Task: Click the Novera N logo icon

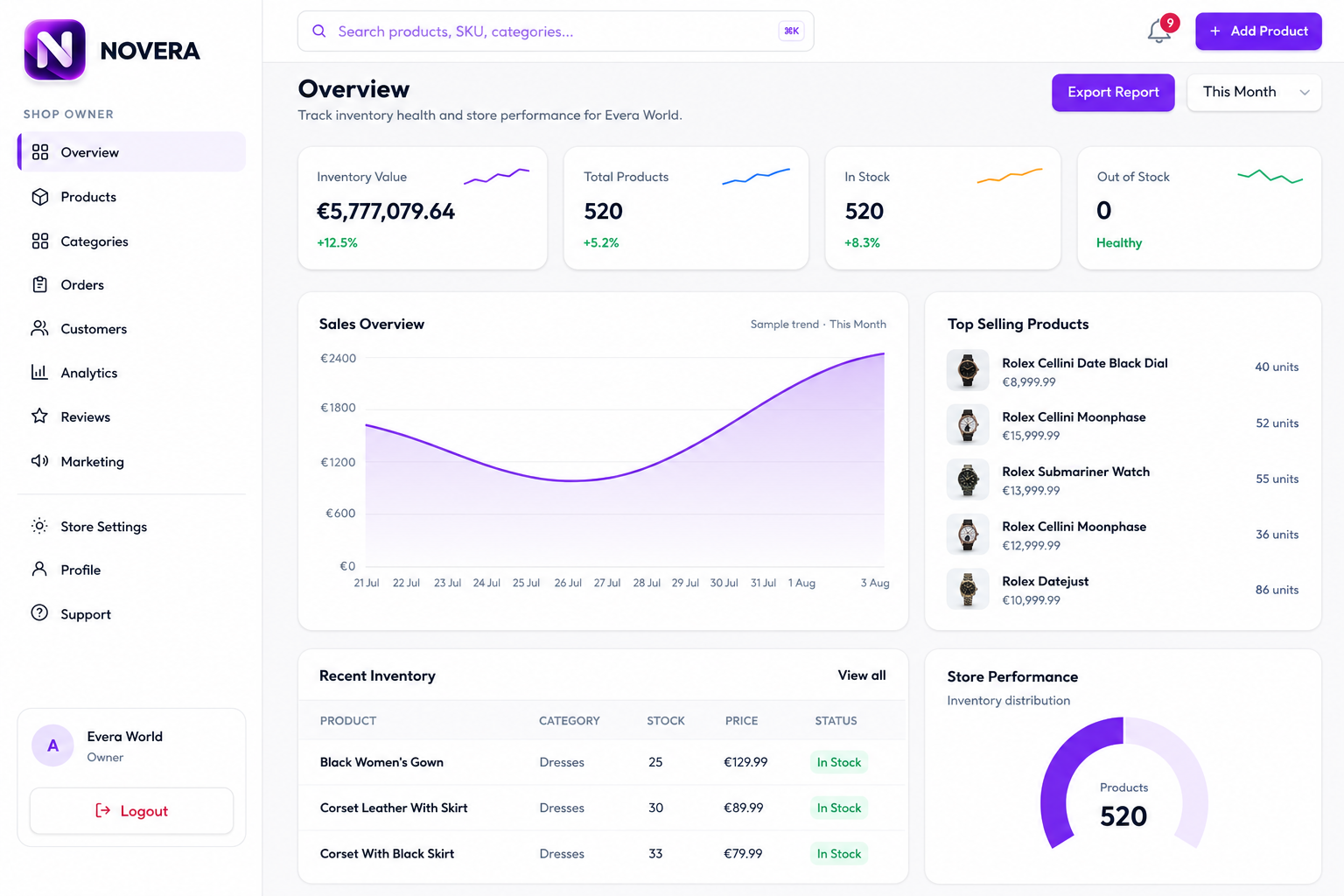Action: pos(54,50)
